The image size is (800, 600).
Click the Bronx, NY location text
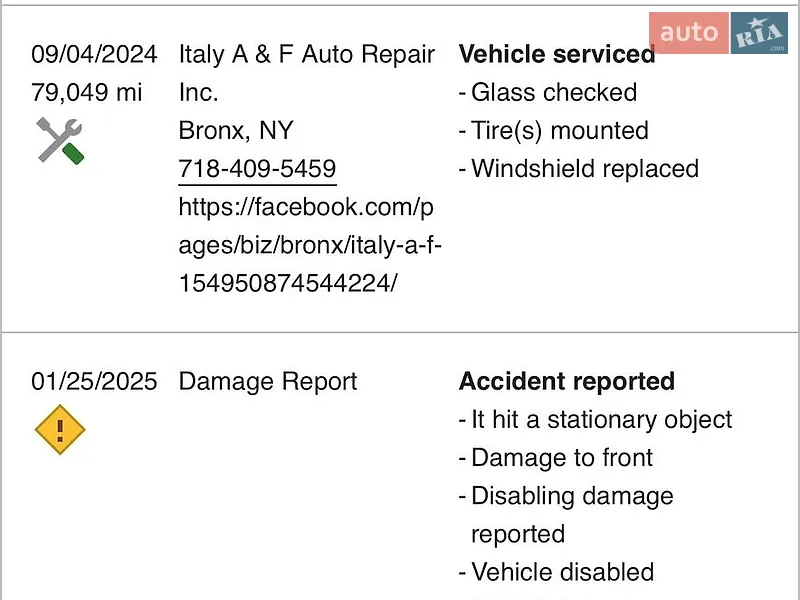[x=236, y=131]
